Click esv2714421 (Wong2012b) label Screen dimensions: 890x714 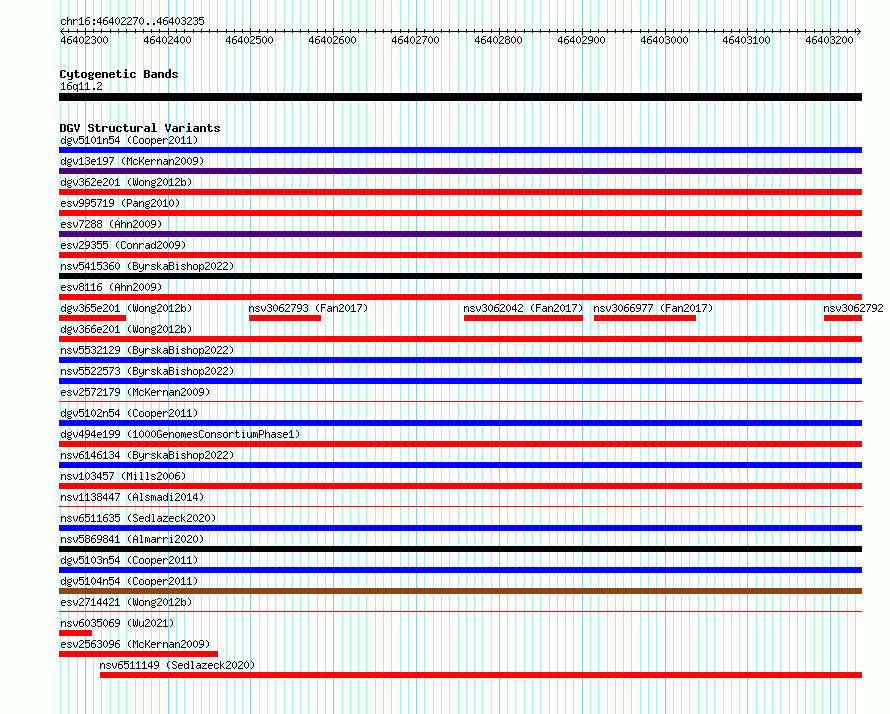click(126, 602)
